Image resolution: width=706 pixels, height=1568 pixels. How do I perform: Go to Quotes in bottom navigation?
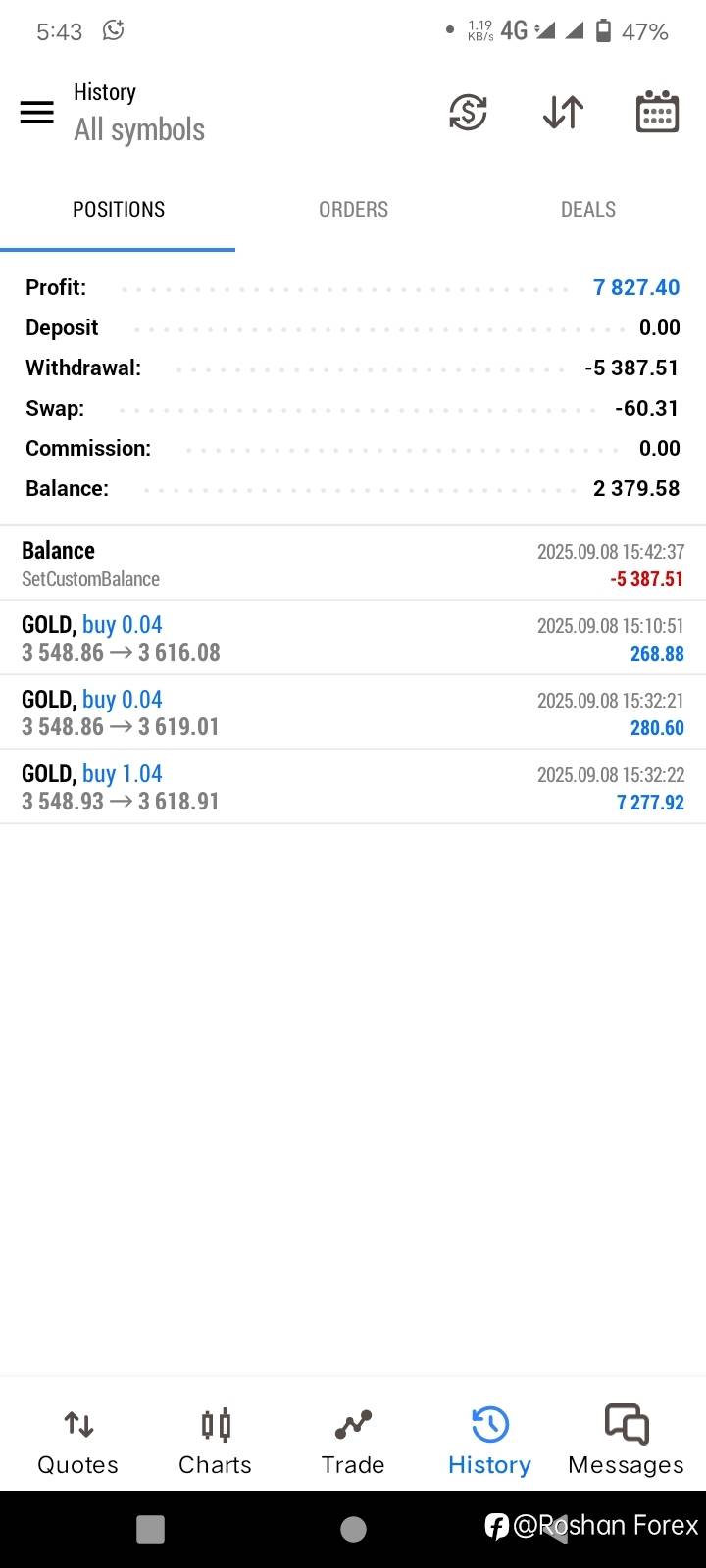pyautogui.click(x=77, y=1441)
